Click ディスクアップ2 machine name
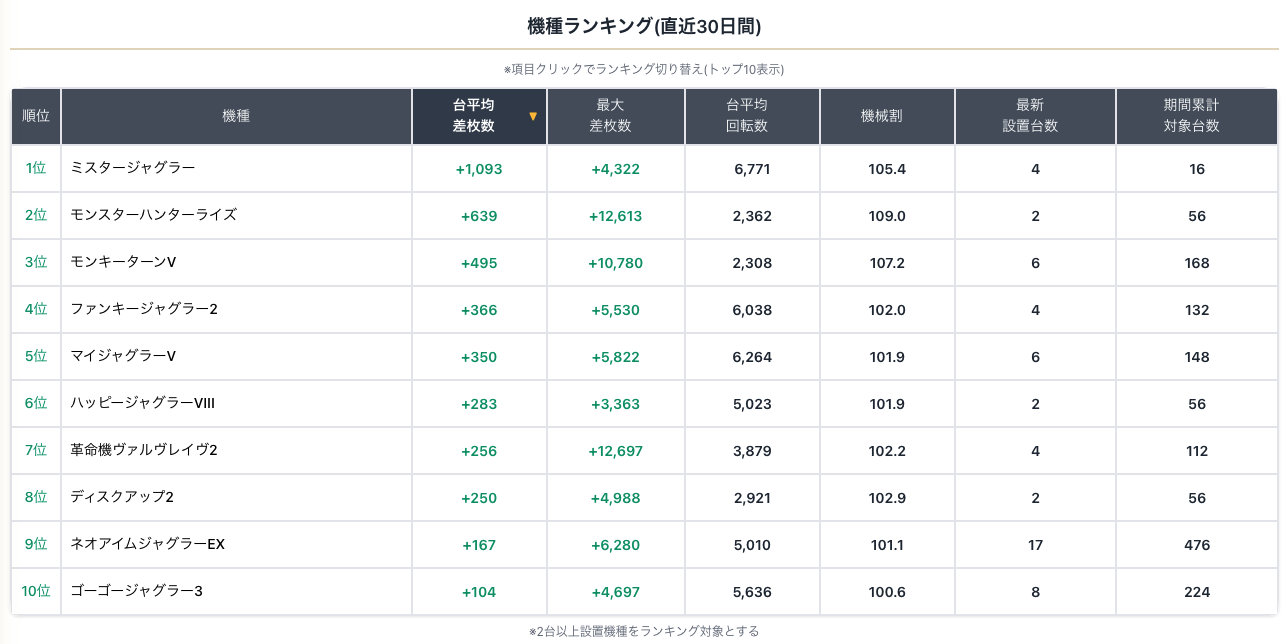This screenshot has height=644, width=1287. [x=123, y=497]
